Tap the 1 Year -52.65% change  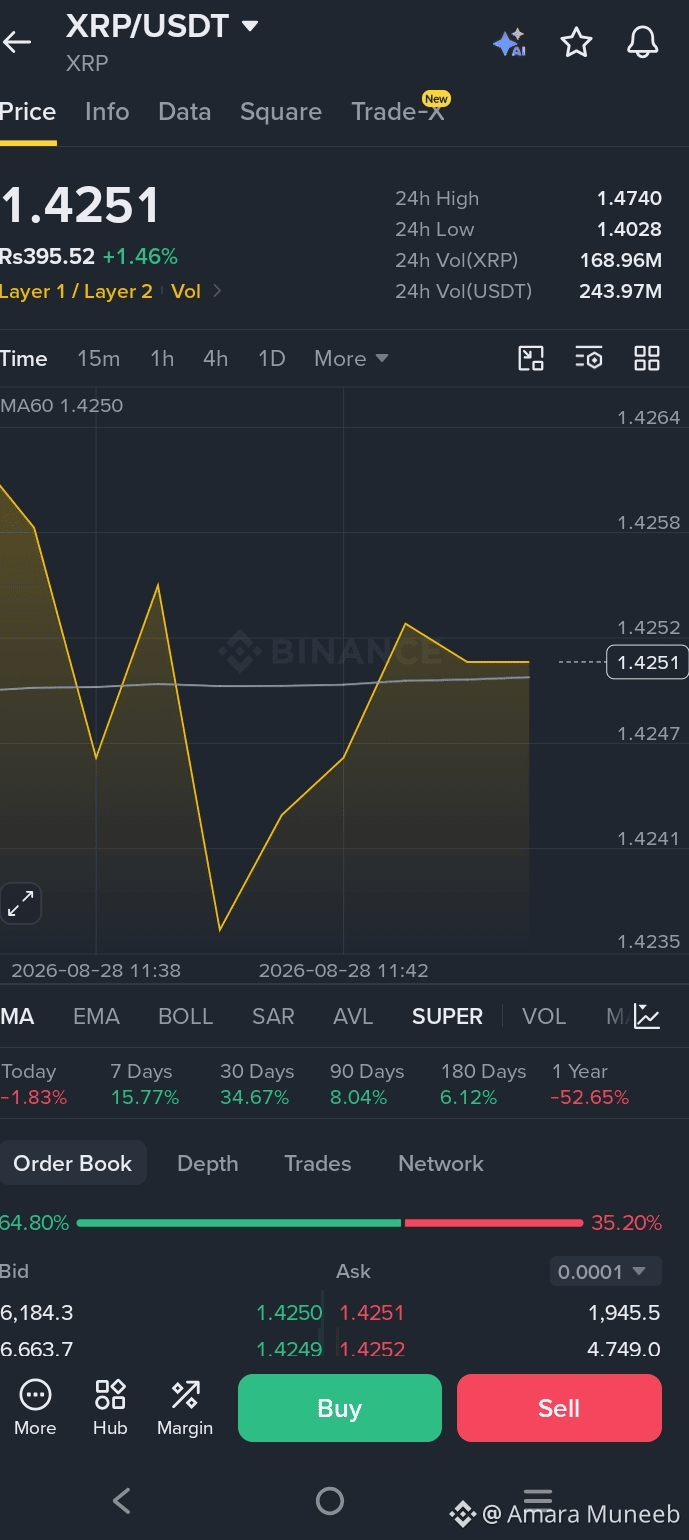[590, 1084]
